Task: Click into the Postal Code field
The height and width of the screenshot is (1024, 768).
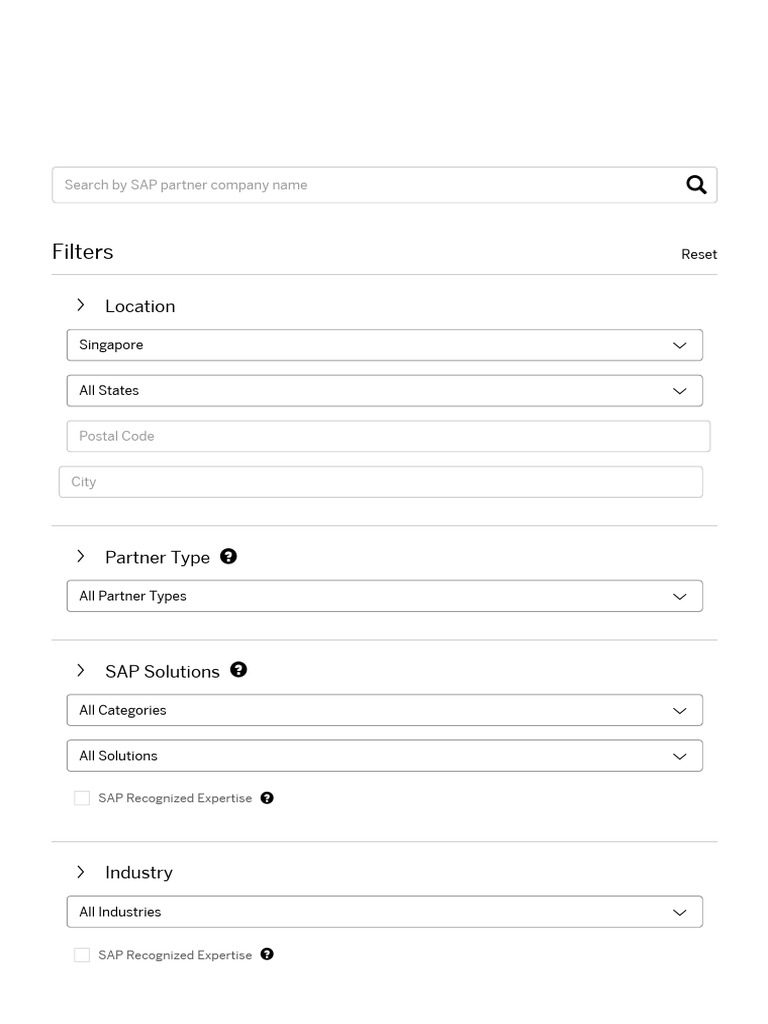Action: coord(388,436)
